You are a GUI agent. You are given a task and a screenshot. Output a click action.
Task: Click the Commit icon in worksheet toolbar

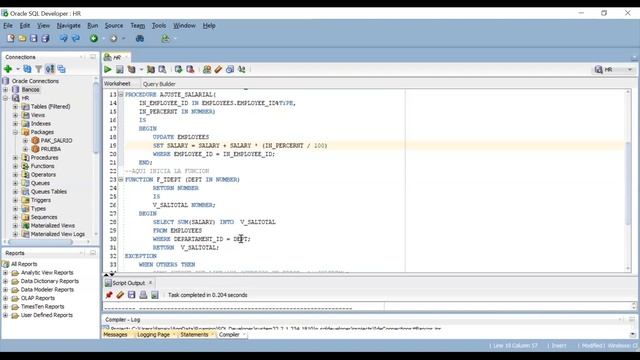(178, 69)
